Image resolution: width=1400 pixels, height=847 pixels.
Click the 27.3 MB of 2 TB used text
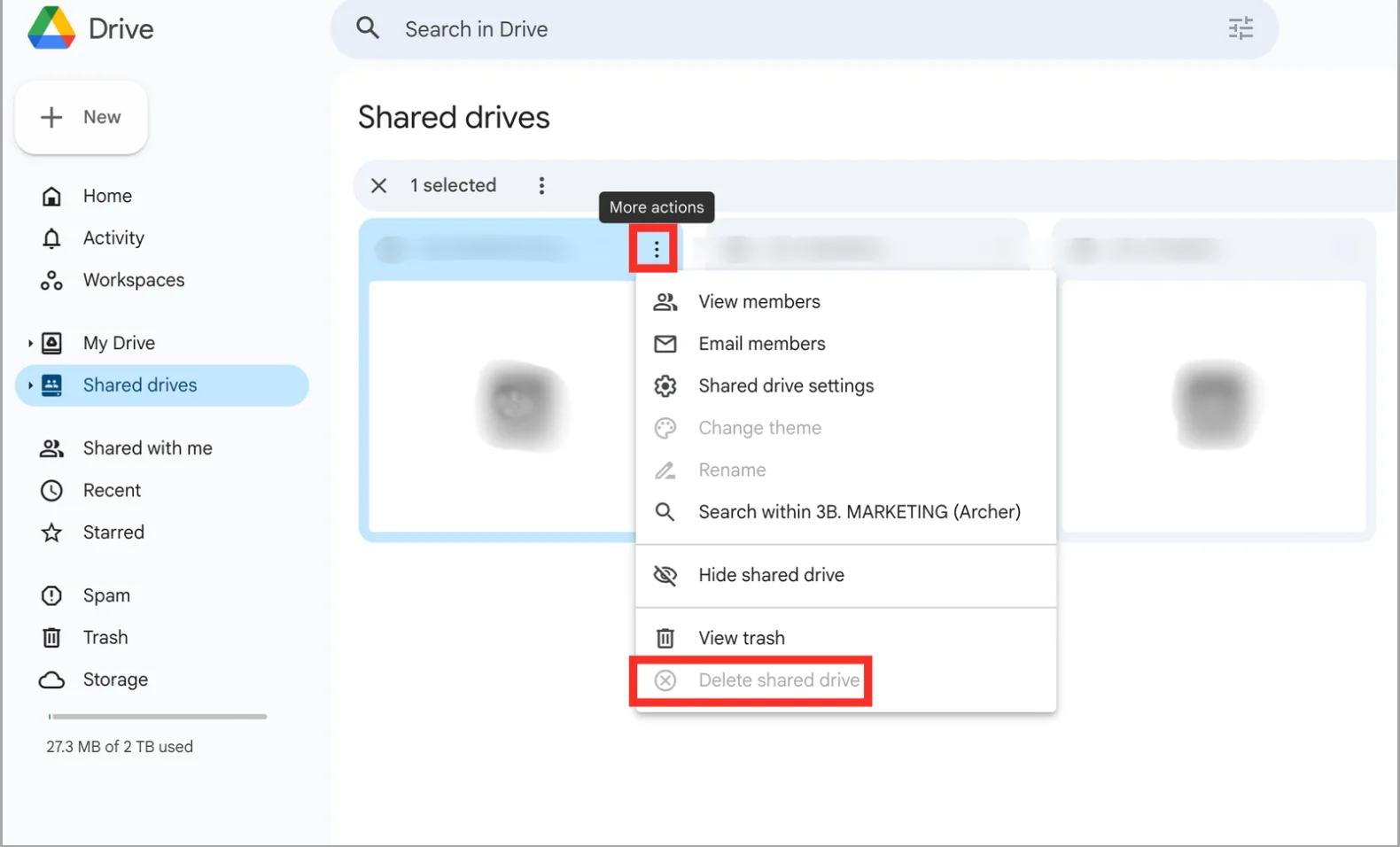click(x=120, y=747)
